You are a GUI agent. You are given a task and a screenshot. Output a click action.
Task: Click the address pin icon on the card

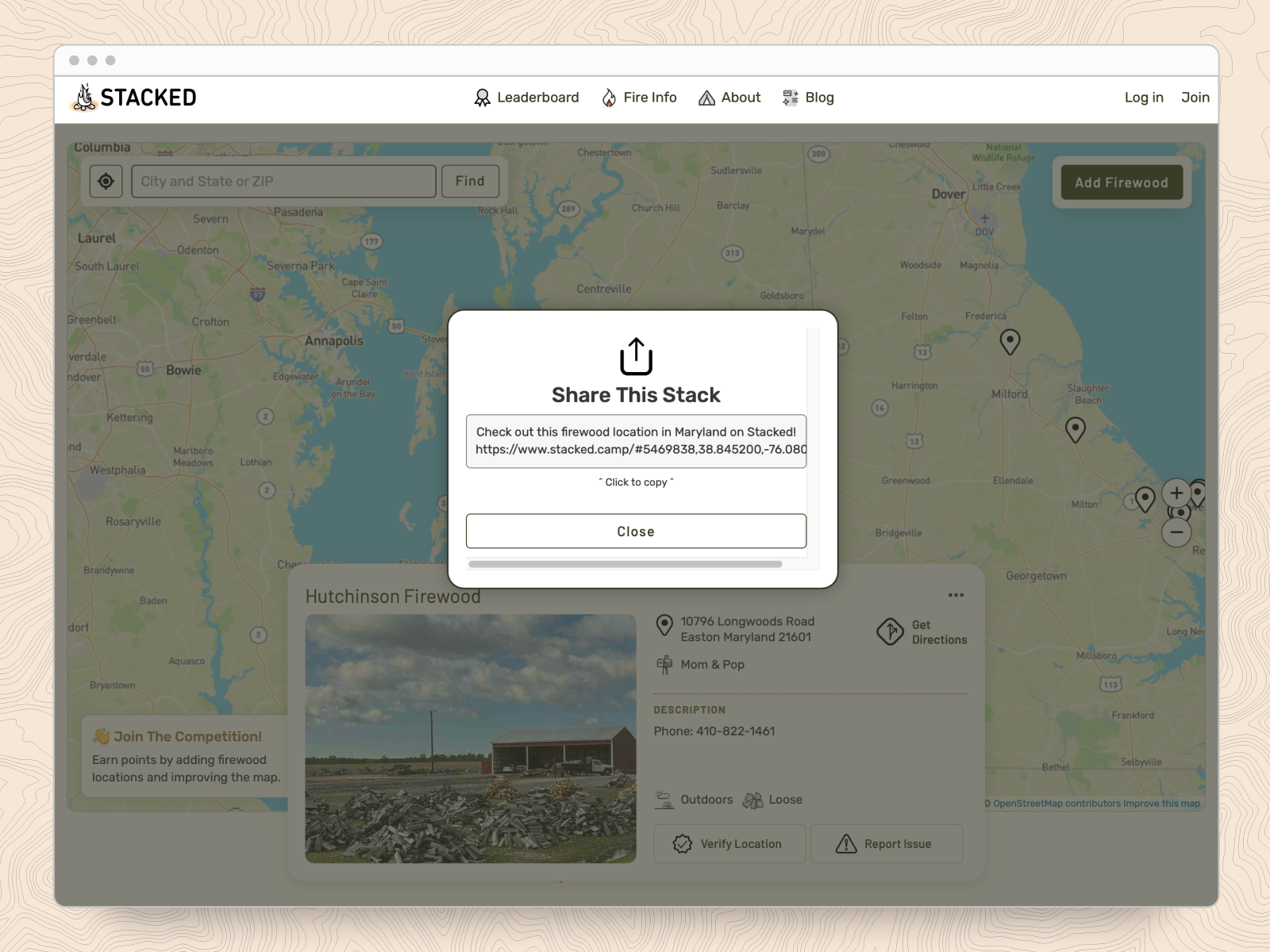664,626
